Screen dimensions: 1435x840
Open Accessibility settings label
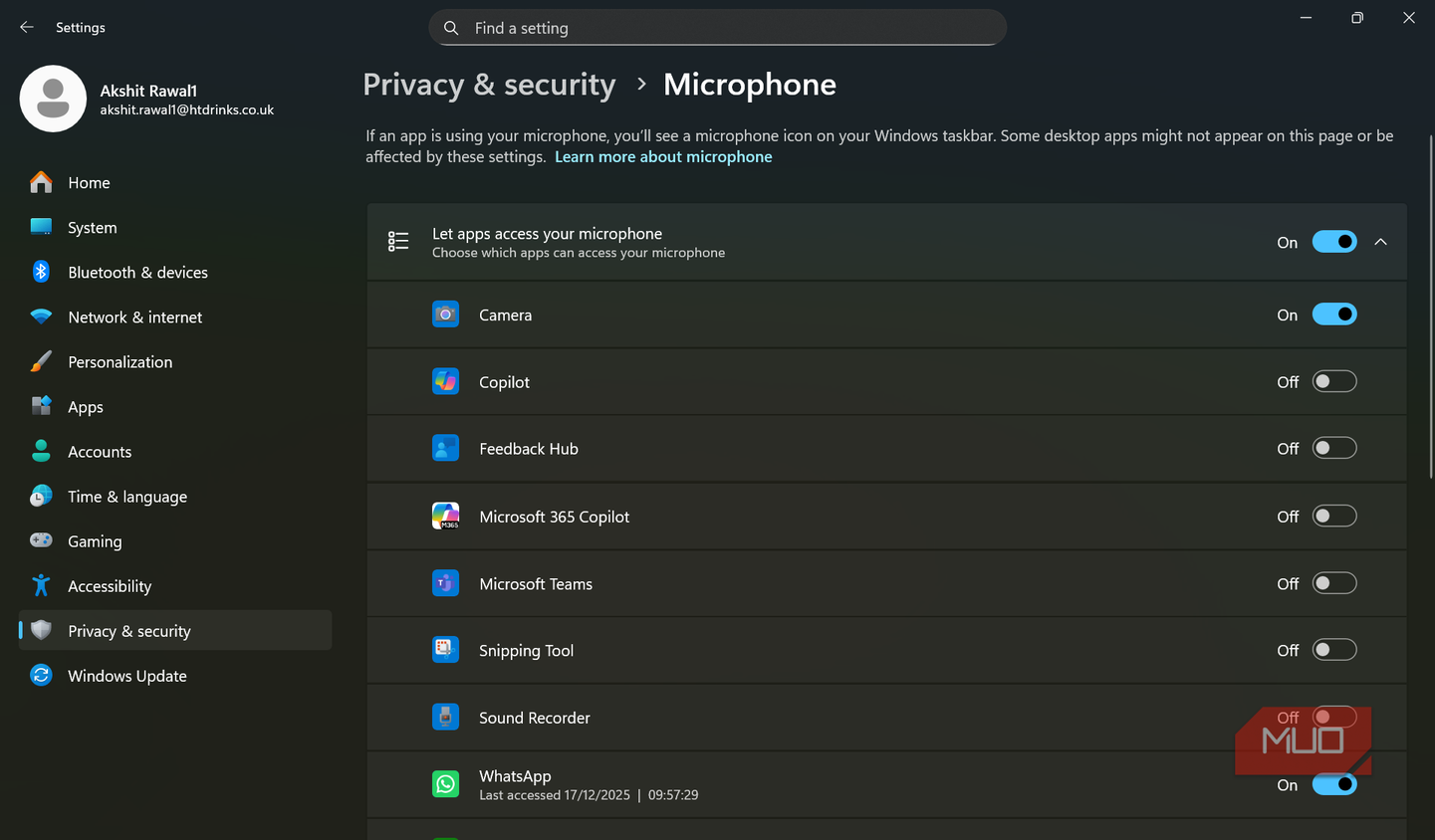click(110, 585)
